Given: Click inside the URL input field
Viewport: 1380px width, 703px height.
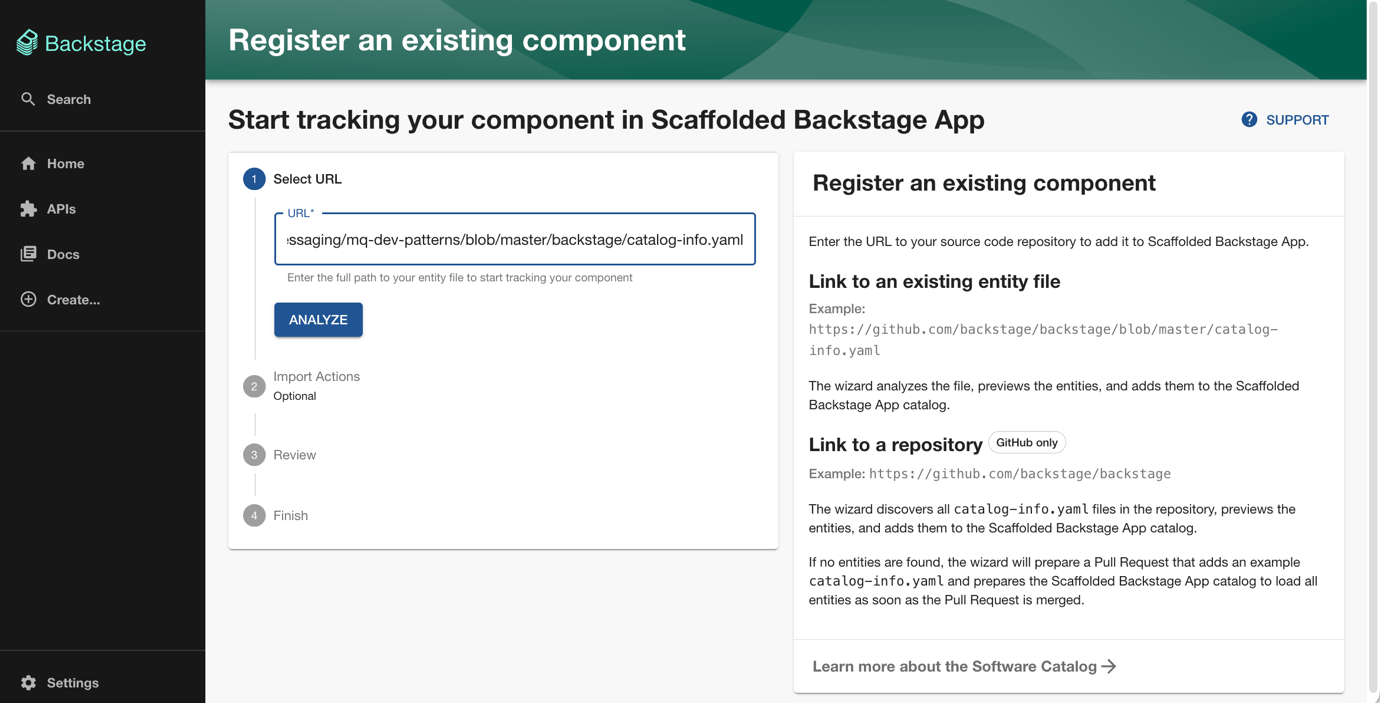Looking at the screenshot, I should (514, 239).
